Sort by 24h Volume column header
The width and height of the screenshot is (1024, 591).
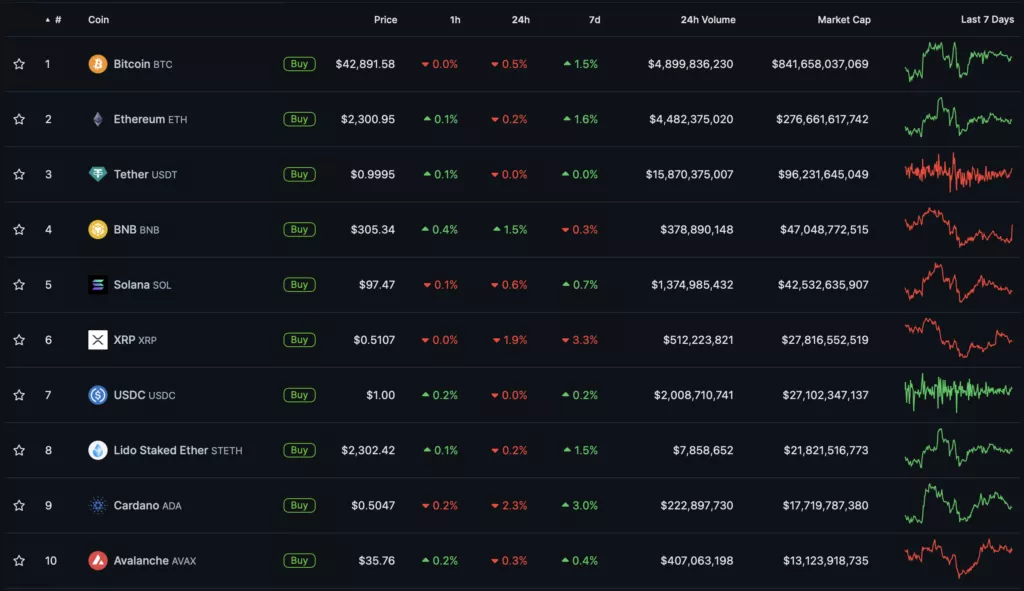click(x=707, y=20)
